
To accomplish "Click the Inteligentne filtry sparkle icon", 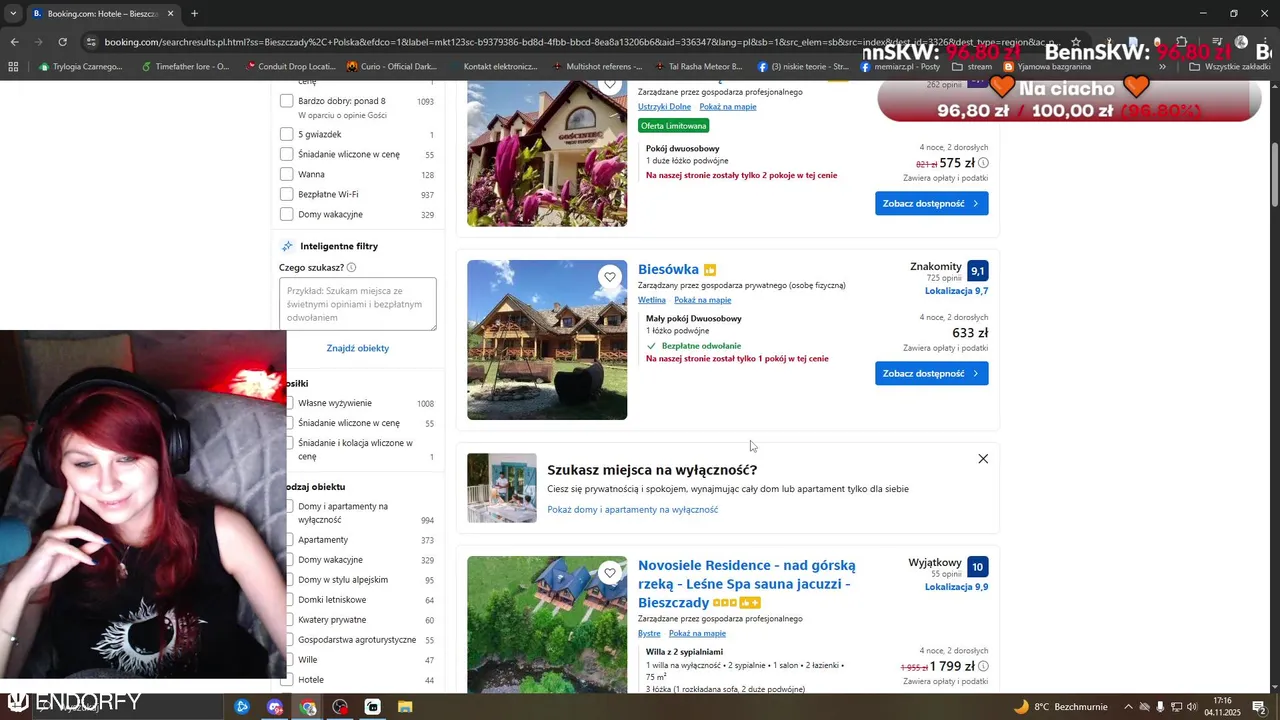I will pos(287,246).
